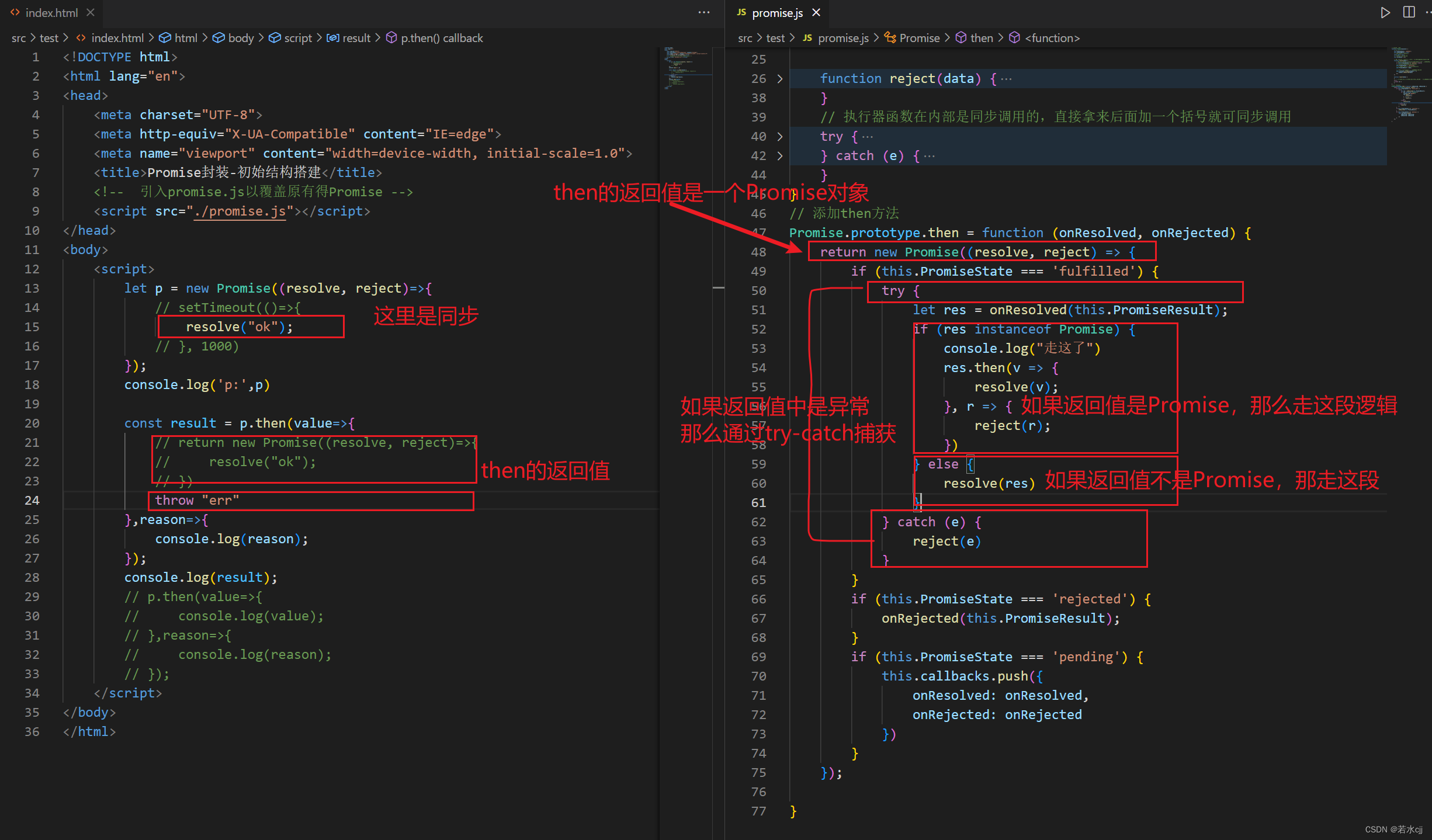Split the right editor with the layout icon
The width and height of the screenshot is (1432, 840).
tap(1409, 12)
